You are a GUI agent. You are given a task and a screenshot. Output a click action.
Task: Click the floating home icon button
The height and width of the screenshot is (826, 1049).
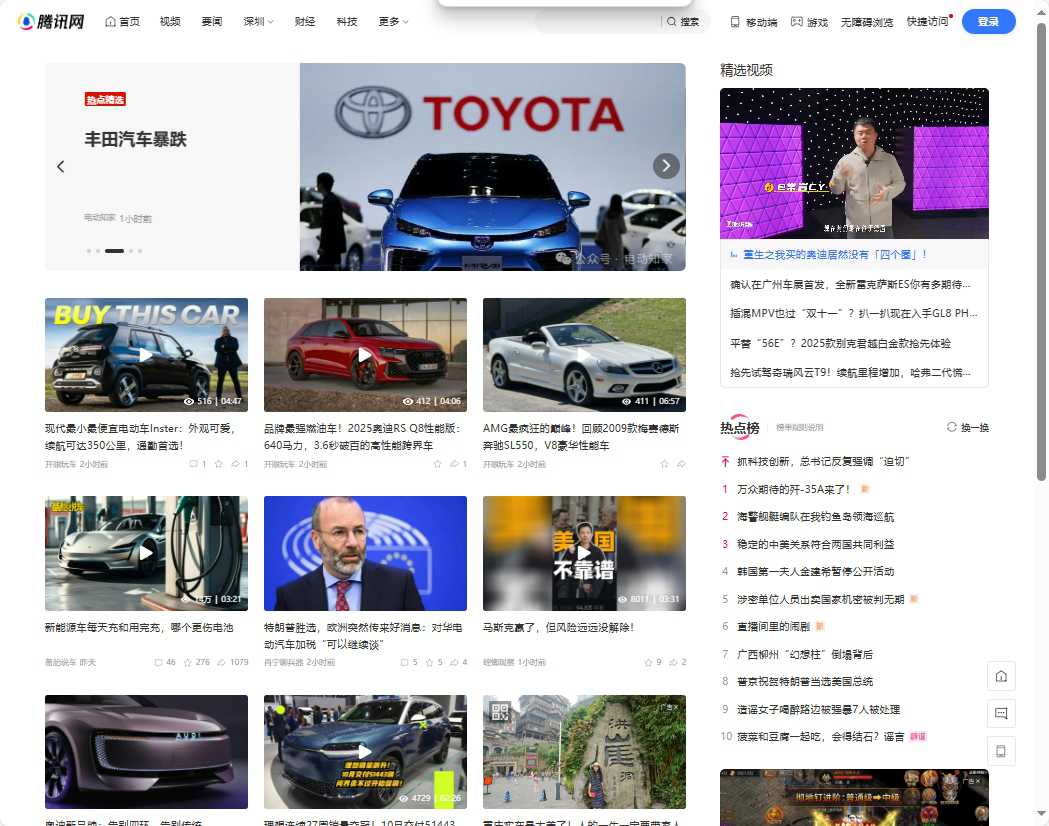click(1001, 676)
